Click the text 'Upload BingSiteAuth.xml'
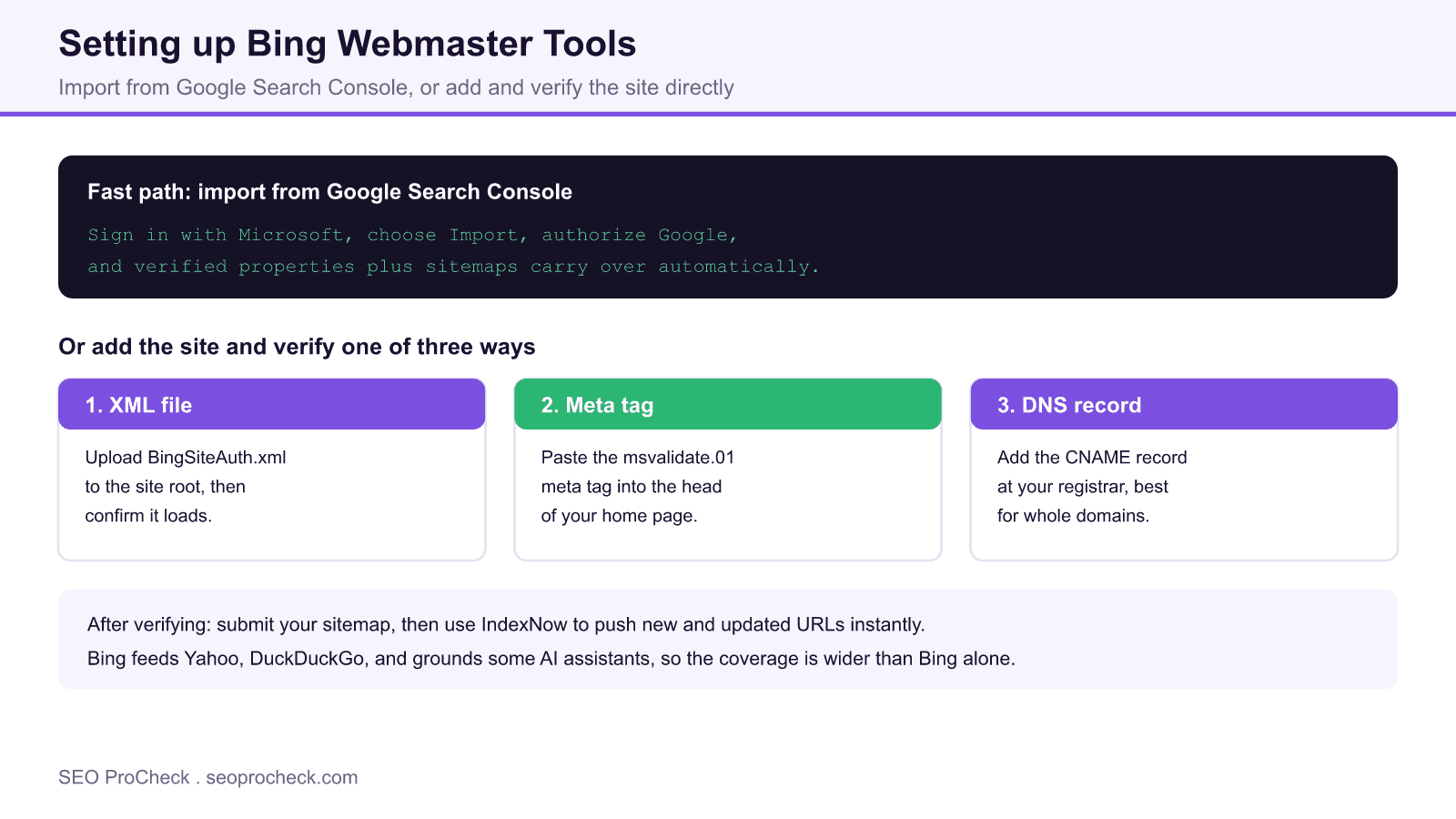The image size is (1456, 819). [x=186, y=458]
